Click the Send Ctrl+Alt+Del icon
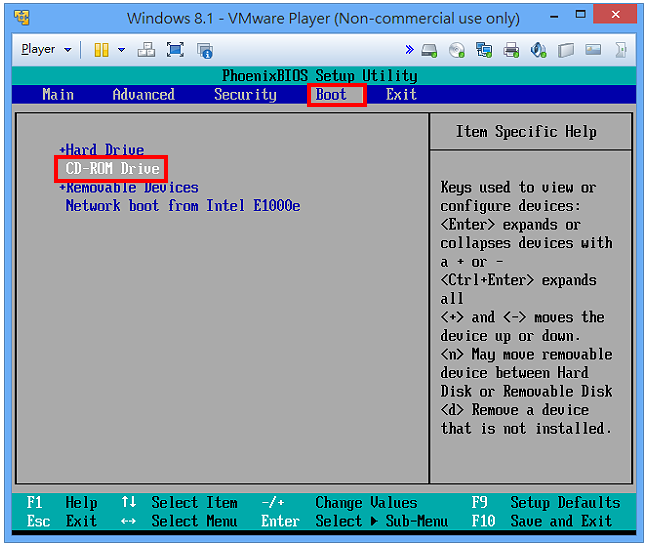This screenshot has width=649, height=549. pos(146,50)
